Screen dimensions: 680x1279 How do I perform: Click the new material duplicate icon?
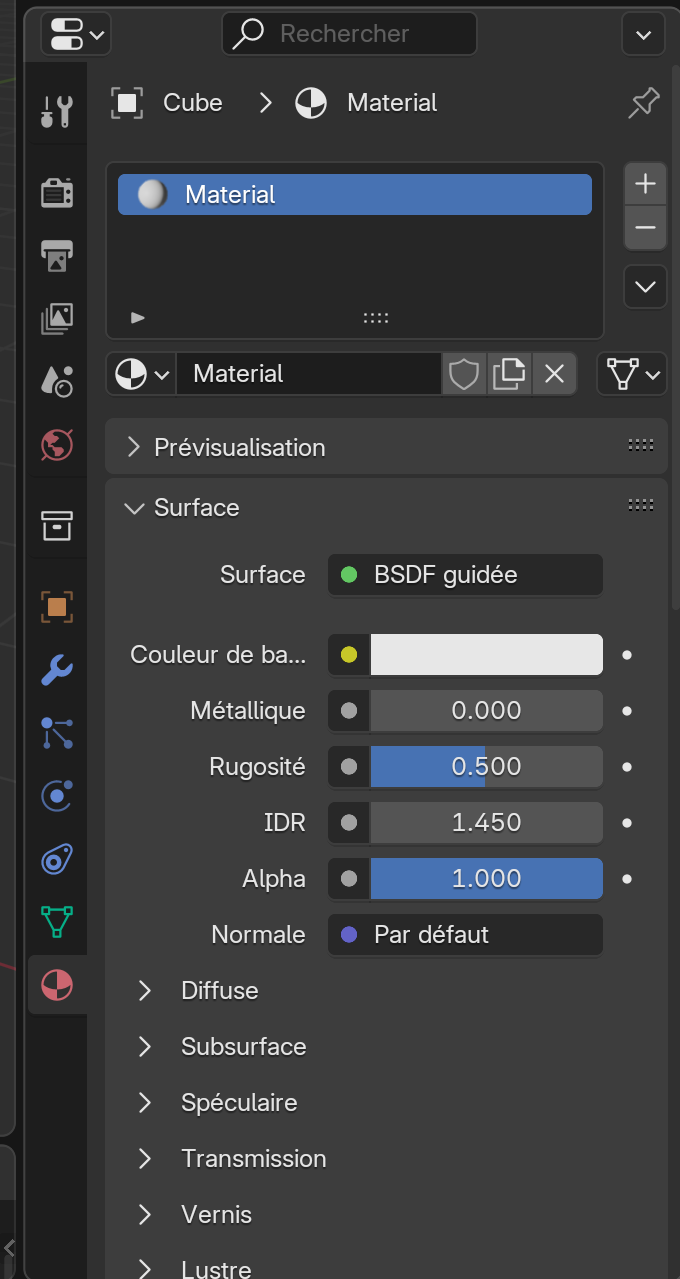[508, 374]
